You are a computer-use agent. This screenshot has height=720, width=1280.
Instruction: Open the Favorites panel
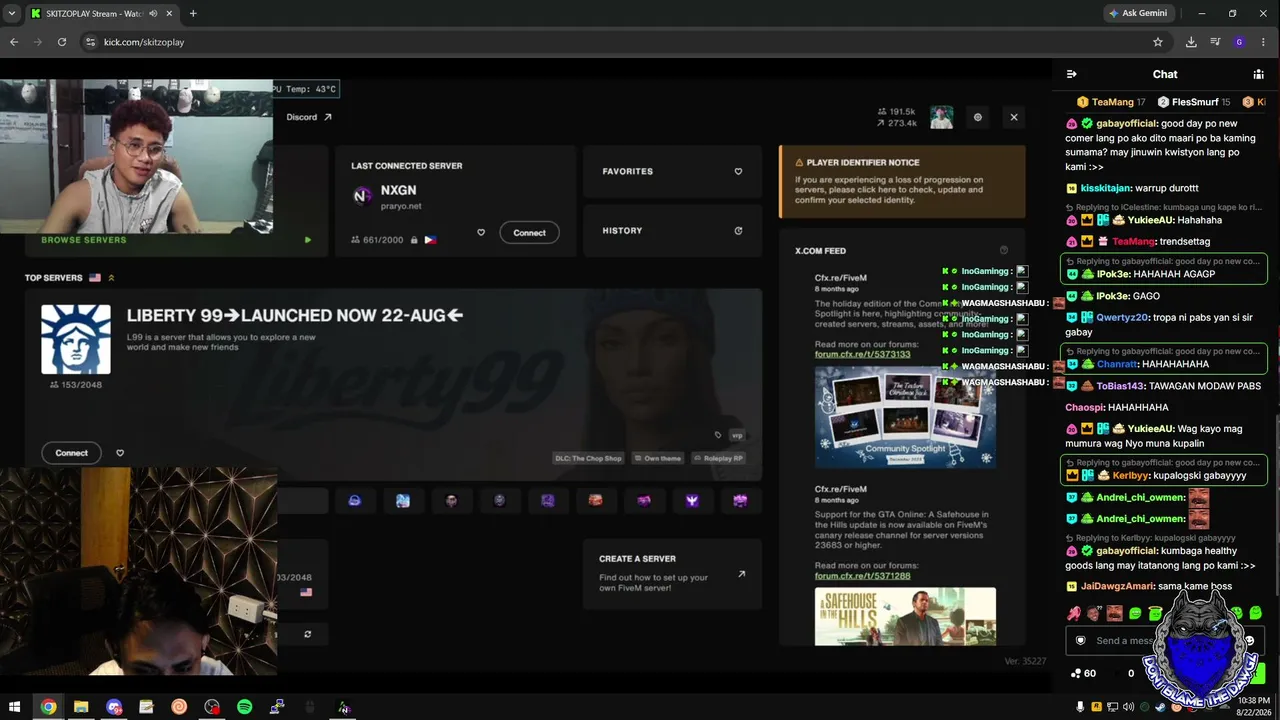[x=672, y=172]
